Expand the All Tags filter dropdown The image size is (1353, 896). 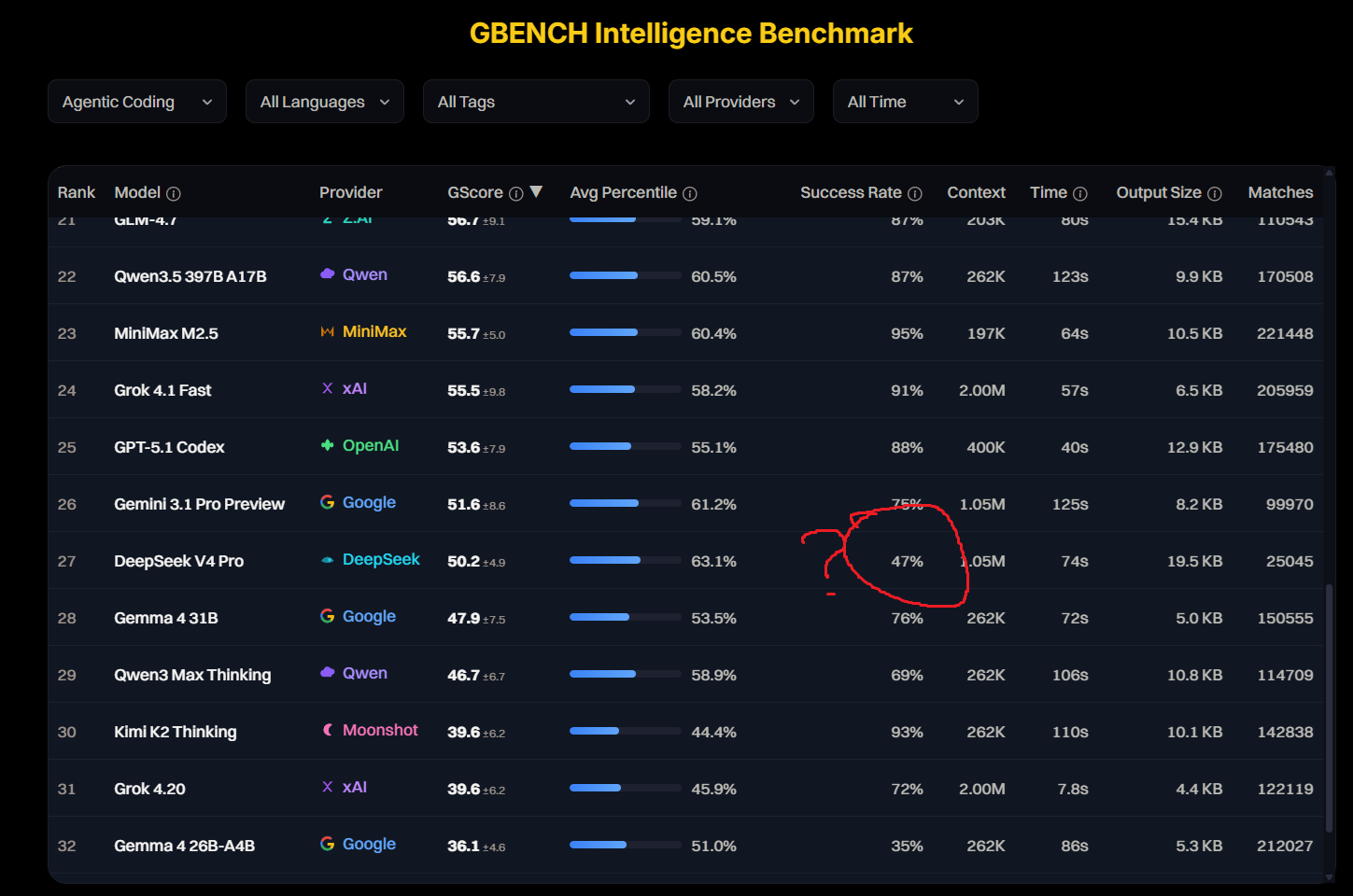pyautogui.click(x=536, y=102)
